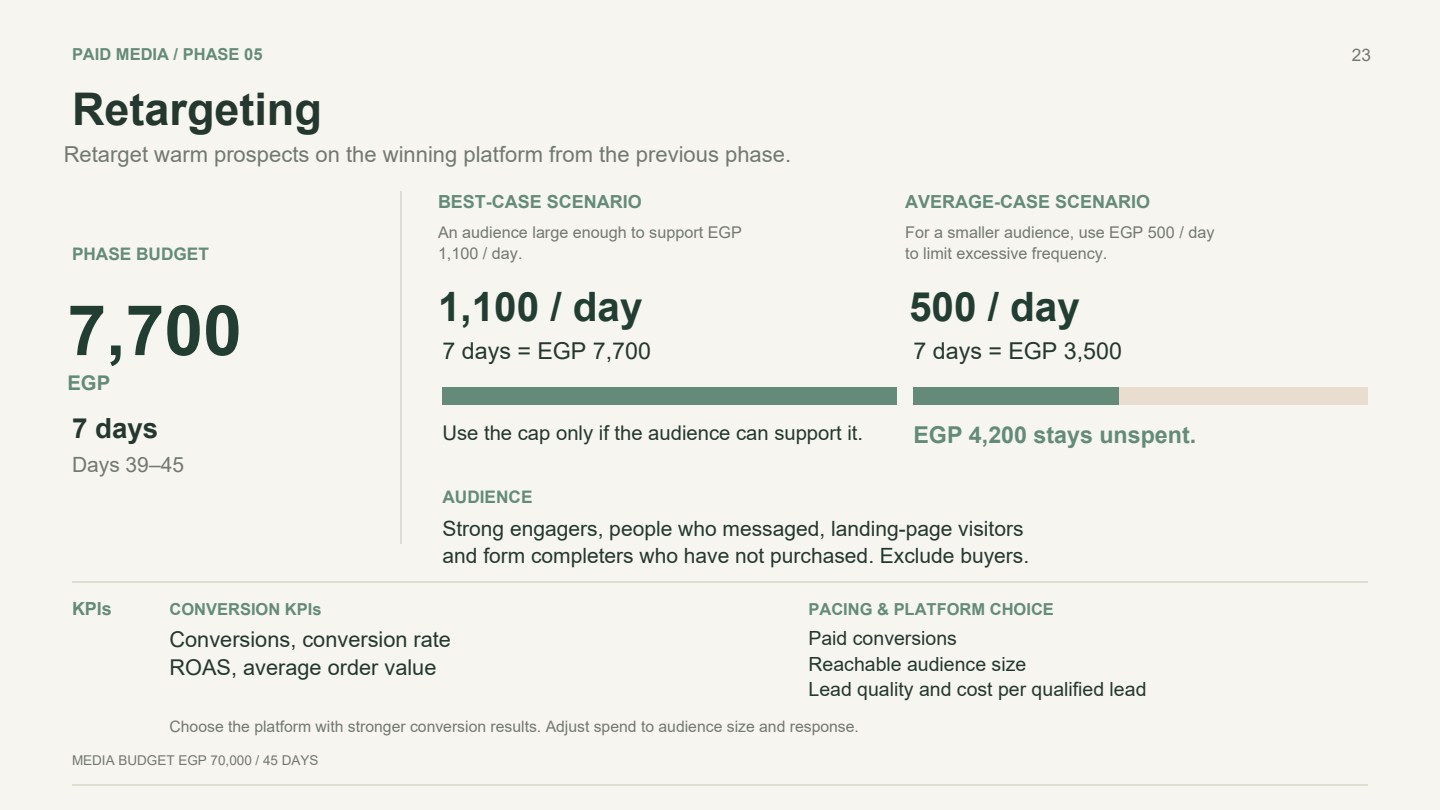Image resolution: width=1440 pixels, height=810 pixels.
Task: Select the 1,100 / day figure
Action: point(540,308)
